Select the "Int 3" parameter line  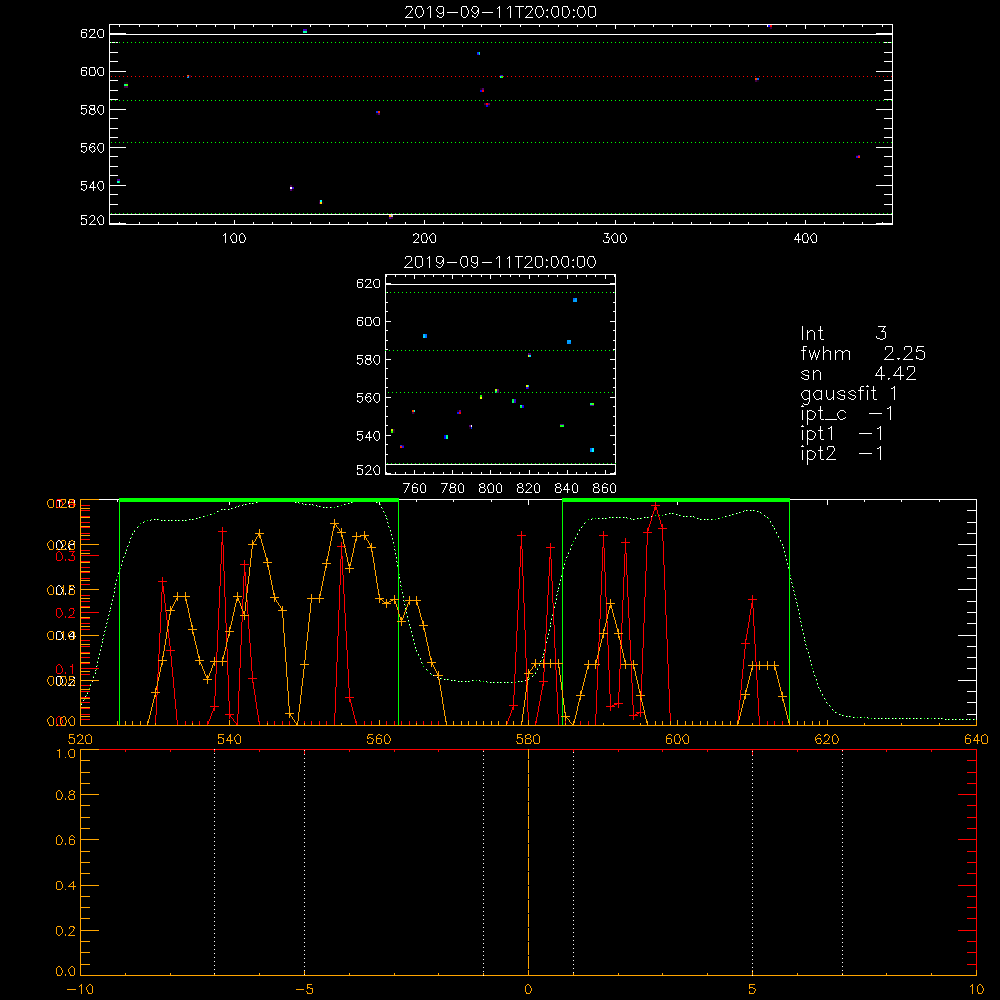(x=844, y=333)
